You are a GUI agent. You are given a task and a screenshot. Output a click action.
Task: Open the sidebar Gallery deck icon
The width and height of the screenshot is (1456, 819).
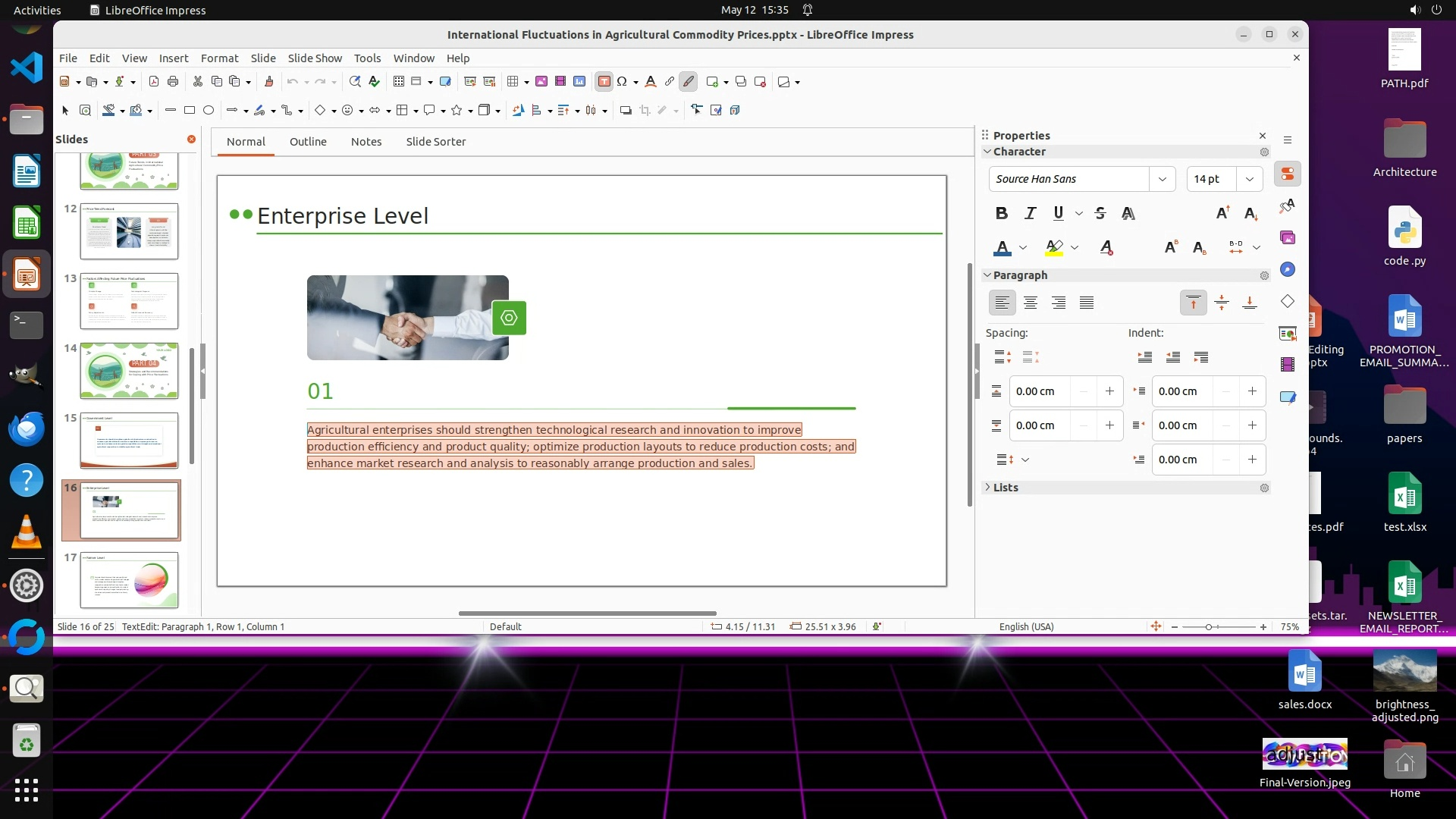pyautogui.click(x=1288, y=238)
